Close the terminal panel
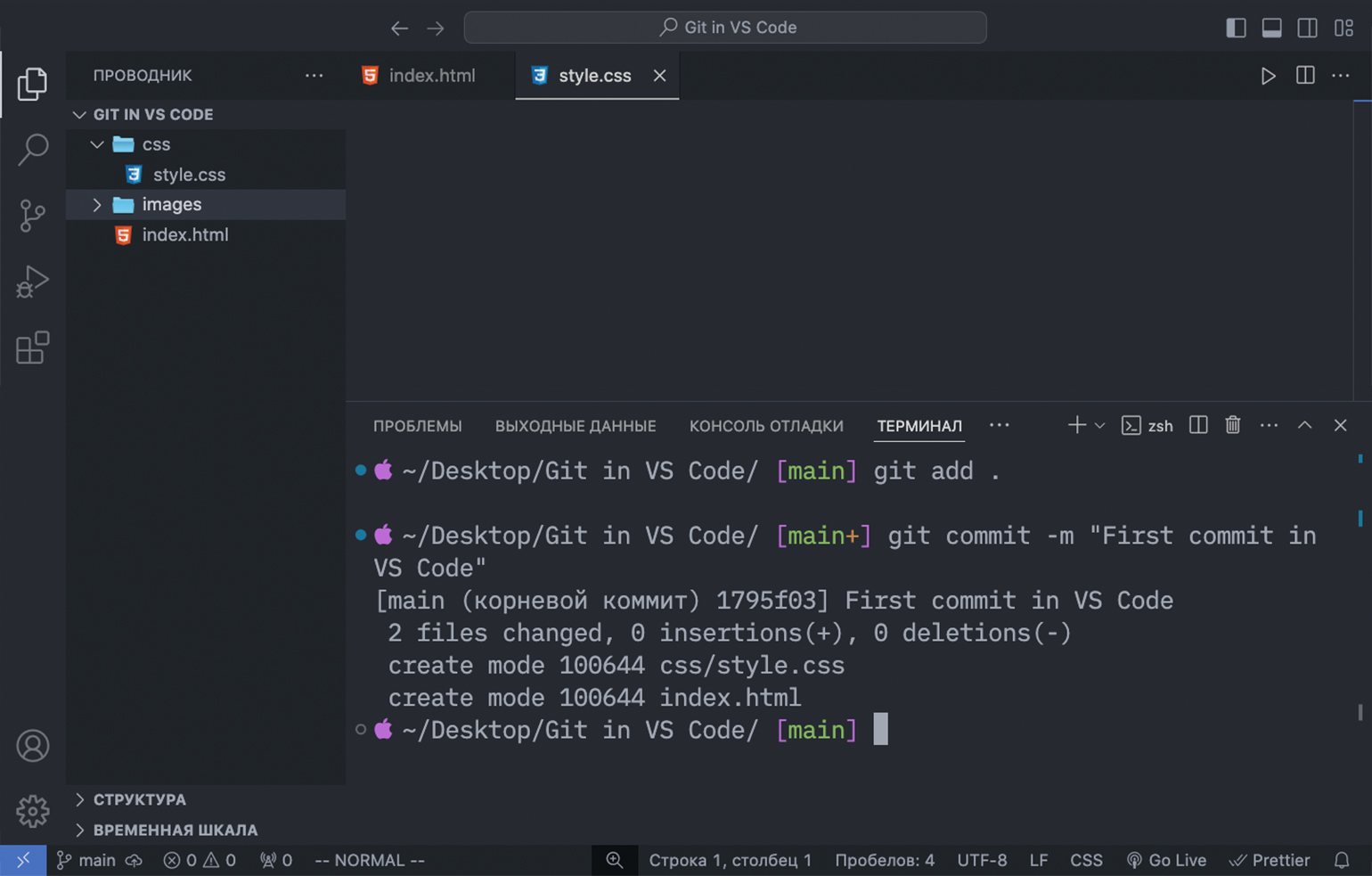1372x876 pixels. coord(1340,425)
